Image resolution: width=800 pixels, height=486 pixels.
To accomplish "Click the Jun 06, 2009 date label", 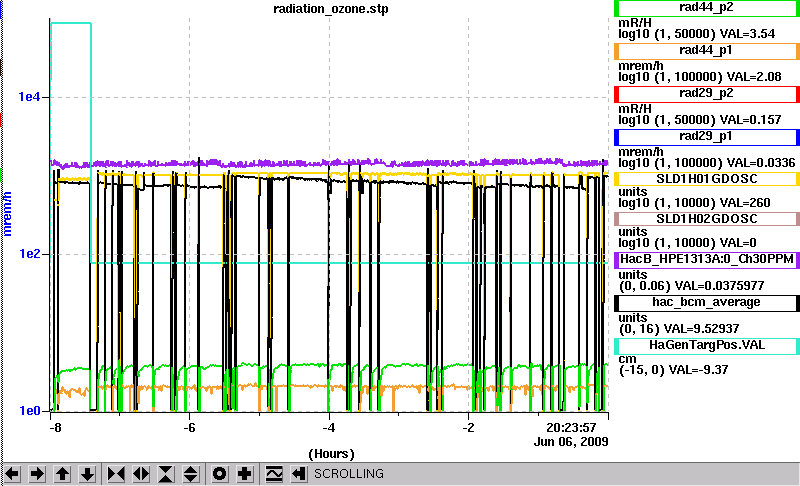I will pyautogui.click(x=571, y=442).
